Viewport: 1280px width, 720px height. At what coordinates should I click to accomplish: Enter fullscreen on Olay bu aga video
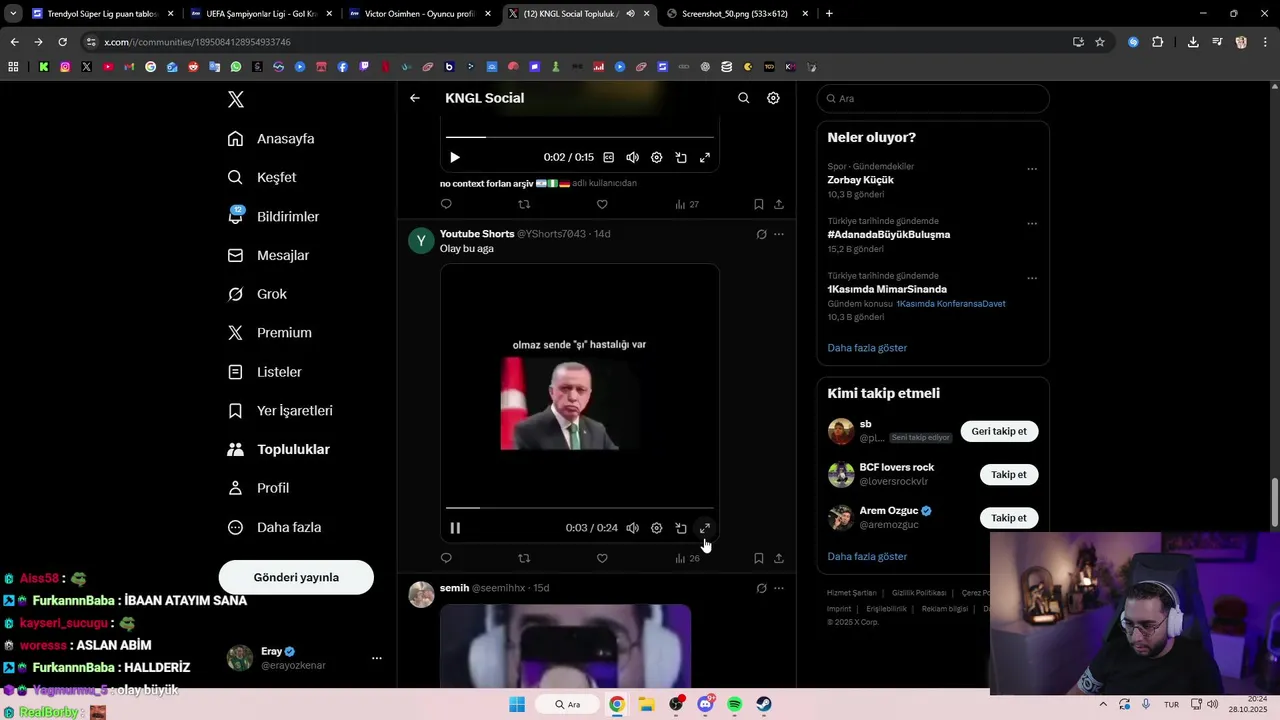pyautogui.click(x=705, y=528)
